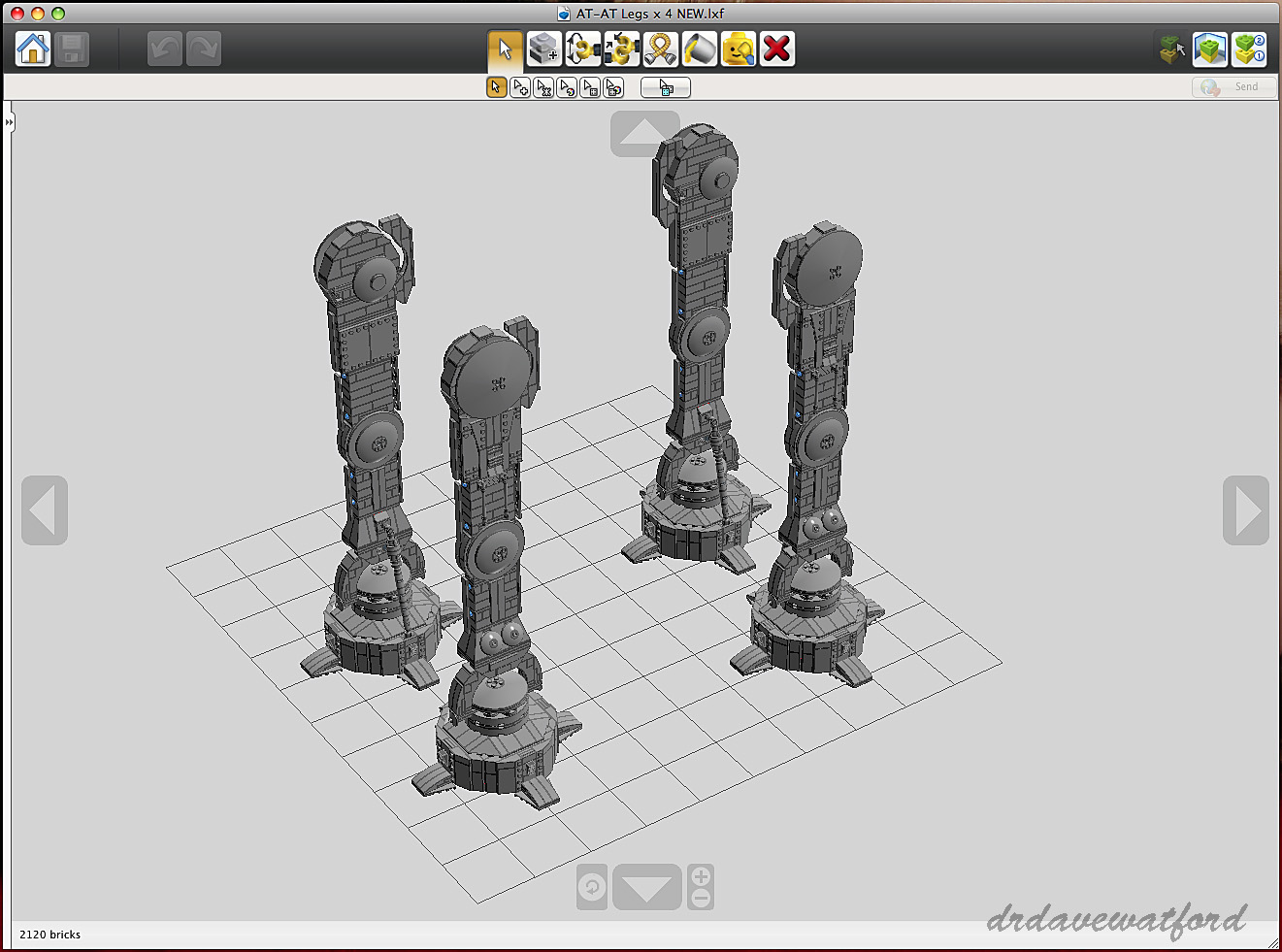Click the Send button
Viewport: 1282px width, 952px height.
[x=1233, y=87]
